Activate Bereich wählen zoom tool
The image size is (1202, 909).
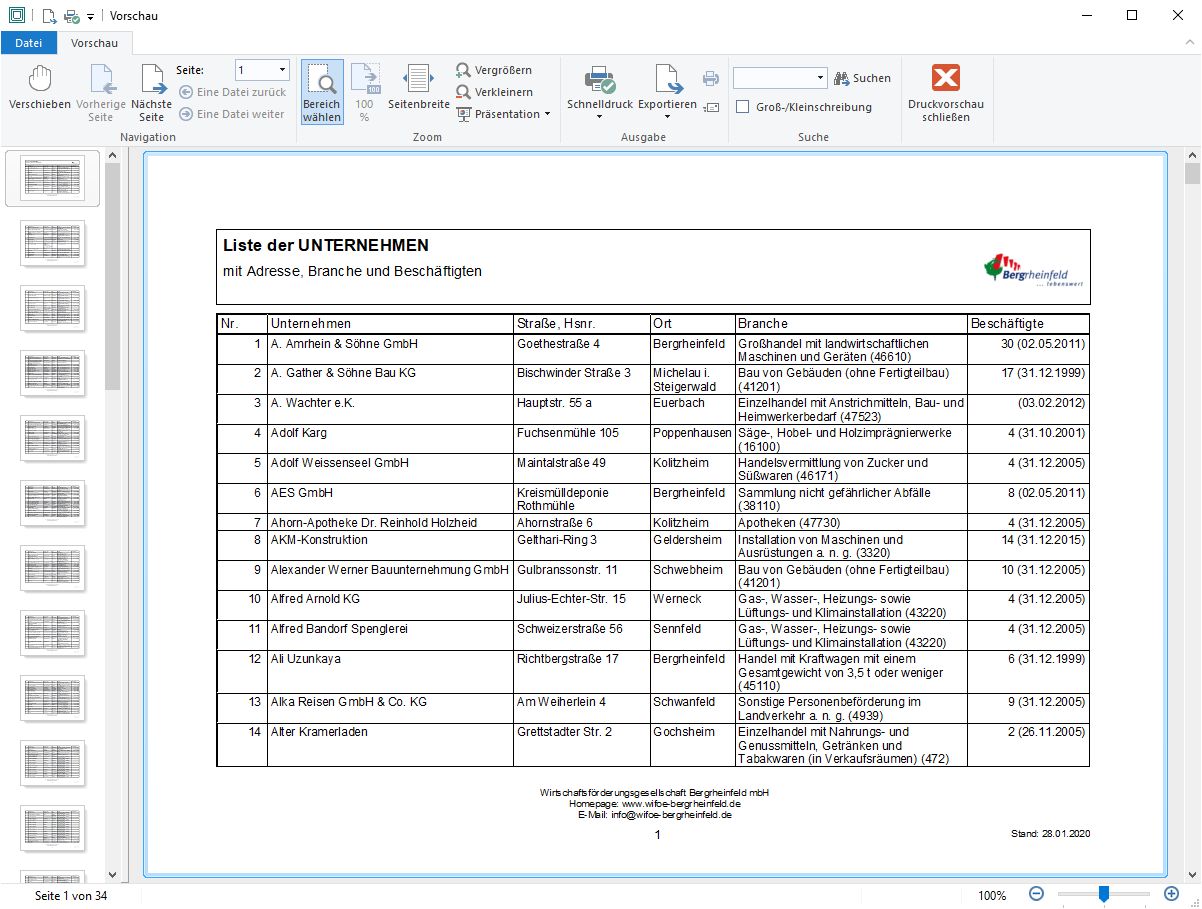click(x=322, y=91)
